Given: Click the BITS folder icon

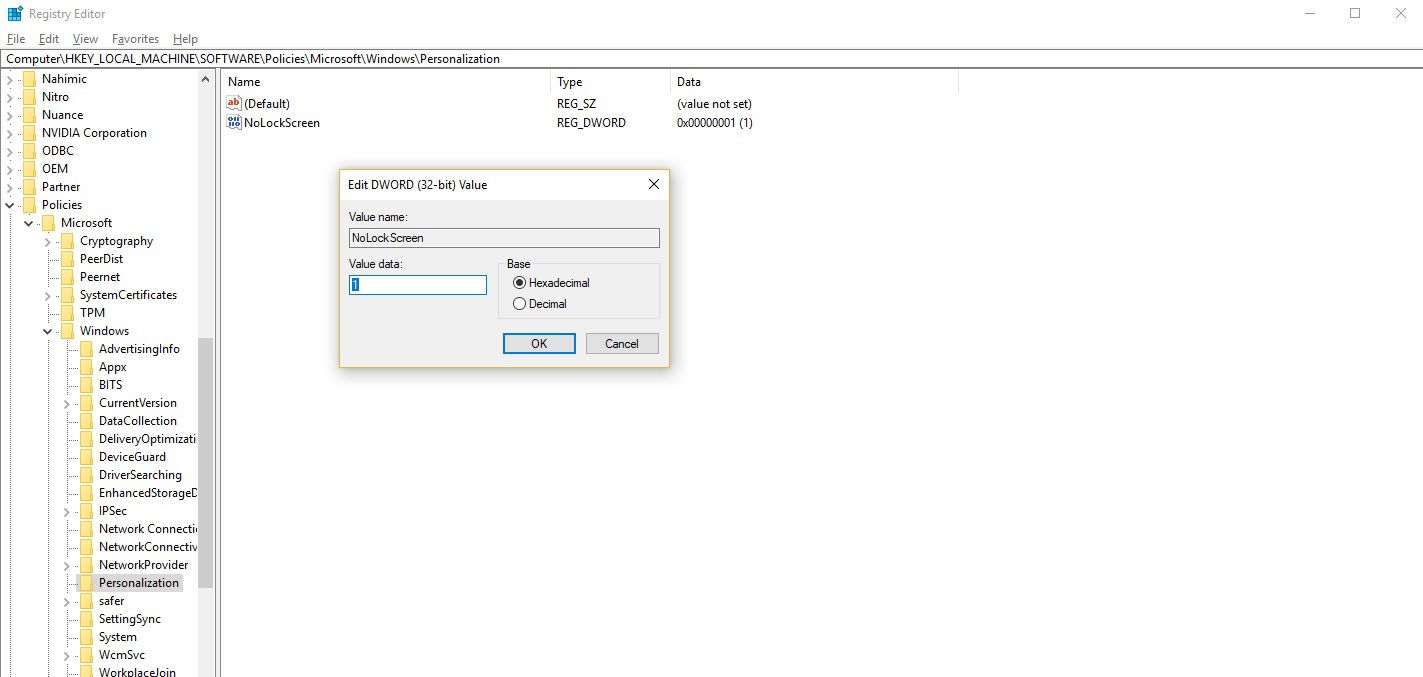Looking at the screenshot, I should (x=86, y=385).
